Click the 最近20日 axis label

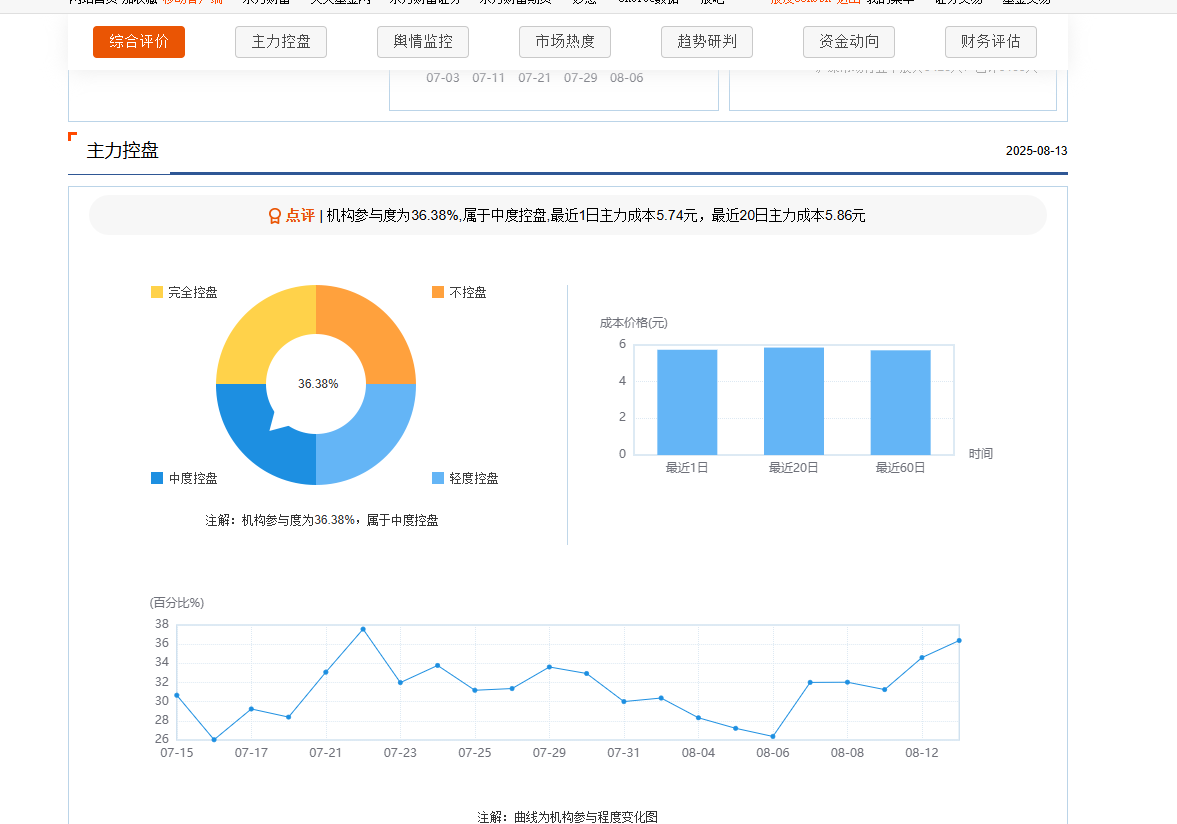(x=793, y=468)
